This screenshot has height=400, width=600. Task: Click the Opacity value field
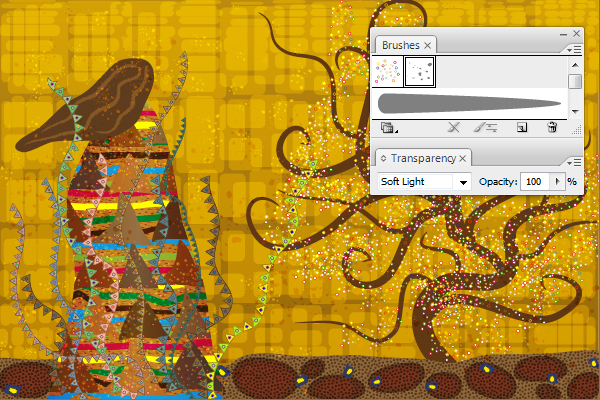535,181
